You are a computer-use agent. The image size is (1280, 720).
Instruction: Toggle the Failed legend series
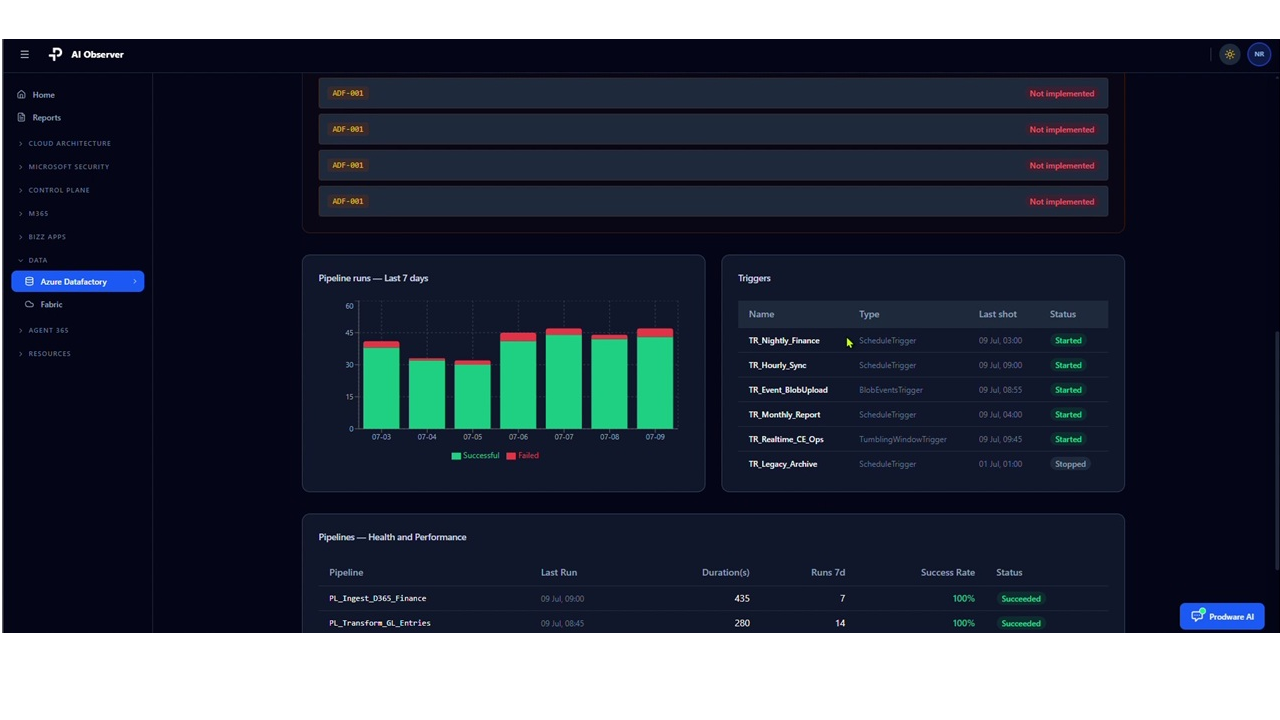(x=522, y=456)
